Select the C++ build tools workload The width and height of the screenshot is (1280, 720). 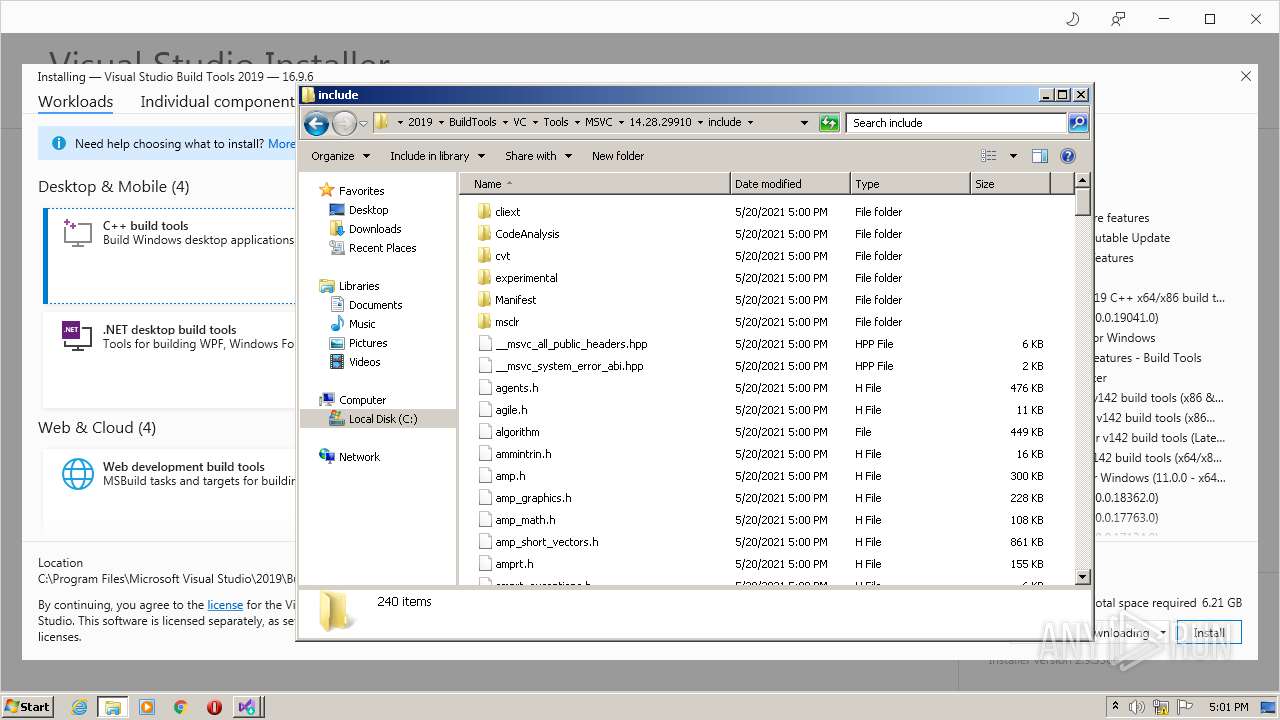[170, 255]
